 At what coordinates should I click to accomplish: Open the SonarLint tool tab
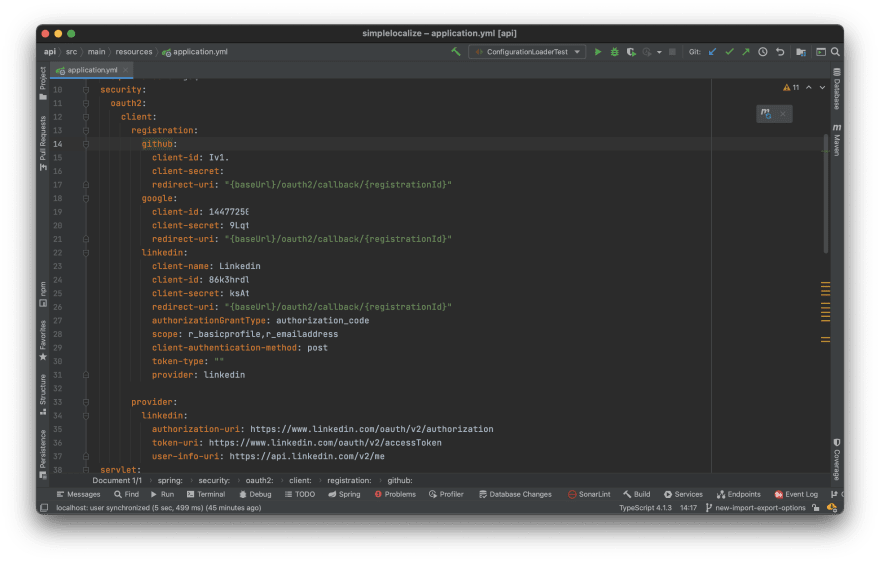589,495
